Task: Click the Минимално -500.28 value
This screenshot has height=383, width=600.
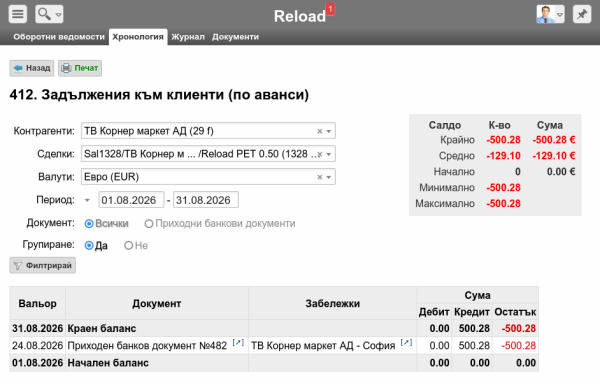Action: click(503, 188)
